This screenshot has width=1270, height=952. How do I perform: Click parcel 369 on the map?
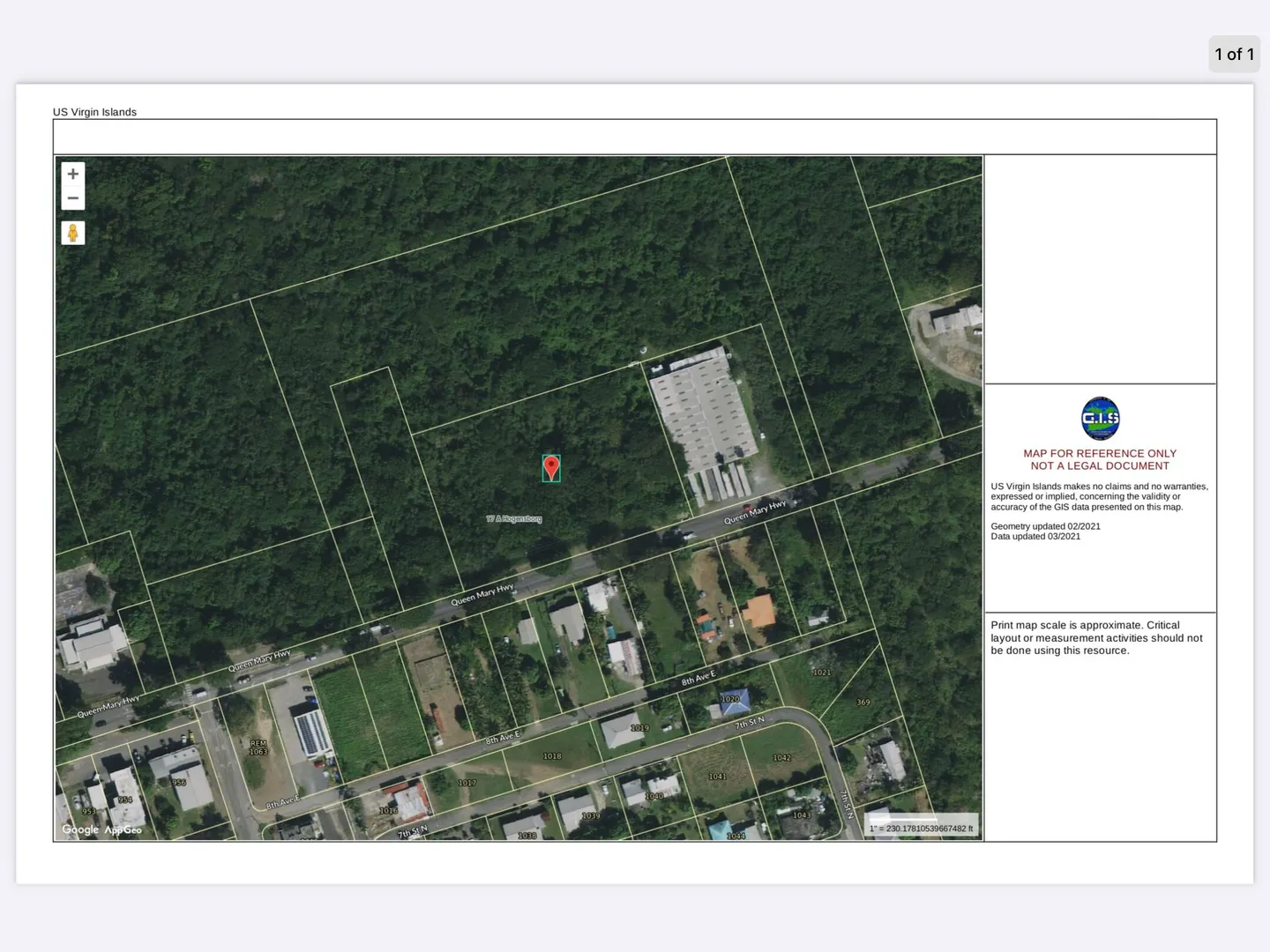tap(863, 703)
